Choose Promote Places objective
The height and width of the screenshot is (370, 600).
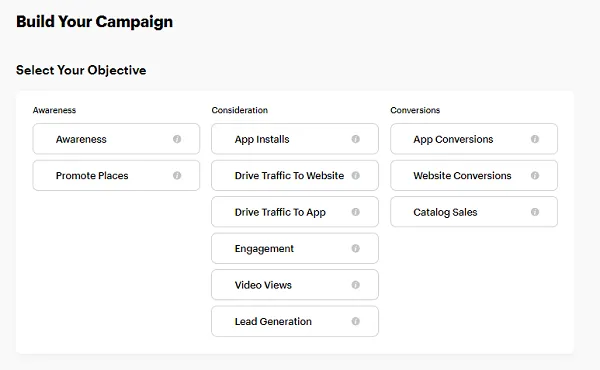pos(116,175)
